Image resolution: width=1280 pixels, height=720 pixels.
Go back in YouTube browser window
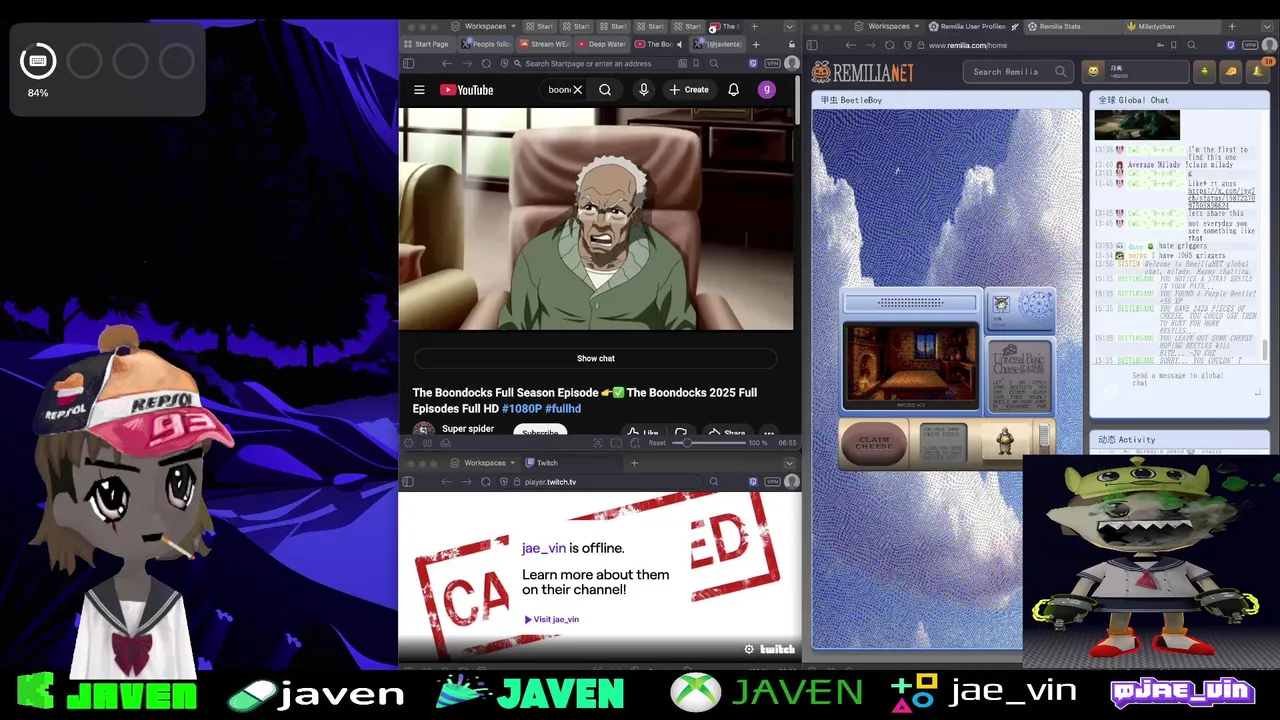pyautogui.click(x=446, y=63)
